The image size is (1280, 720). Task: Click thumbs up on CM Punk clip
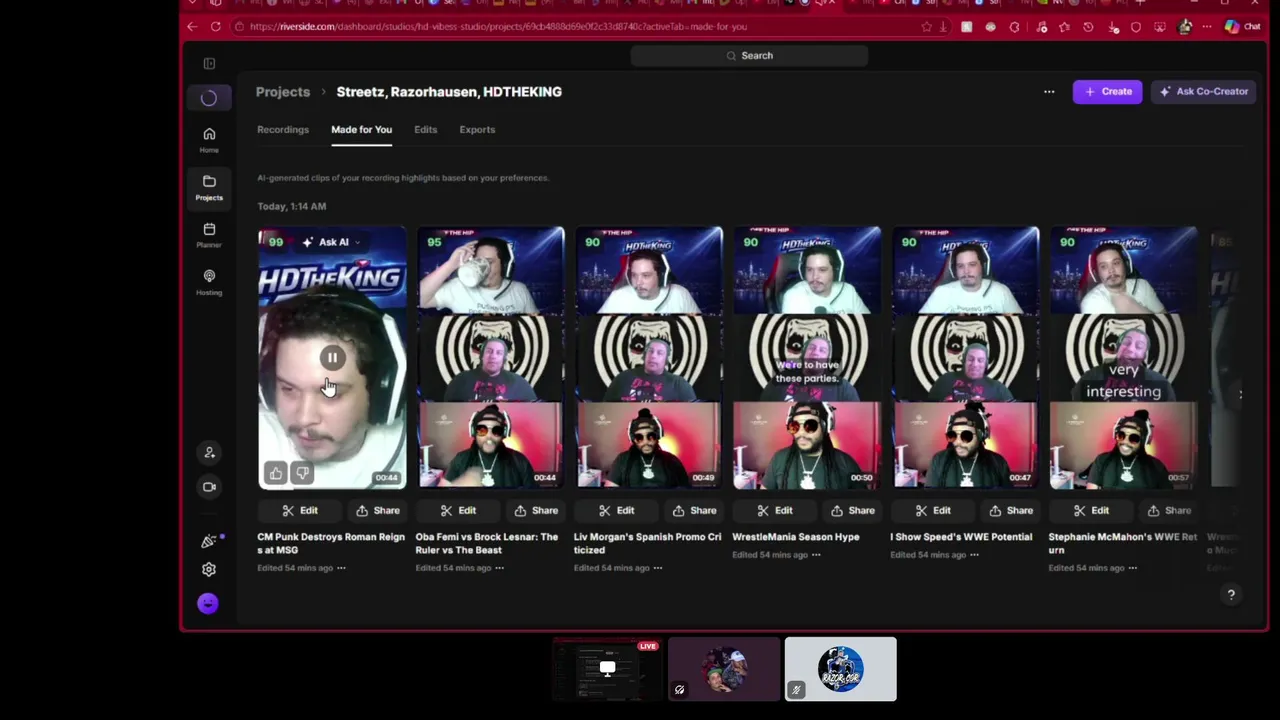[276, 473]
